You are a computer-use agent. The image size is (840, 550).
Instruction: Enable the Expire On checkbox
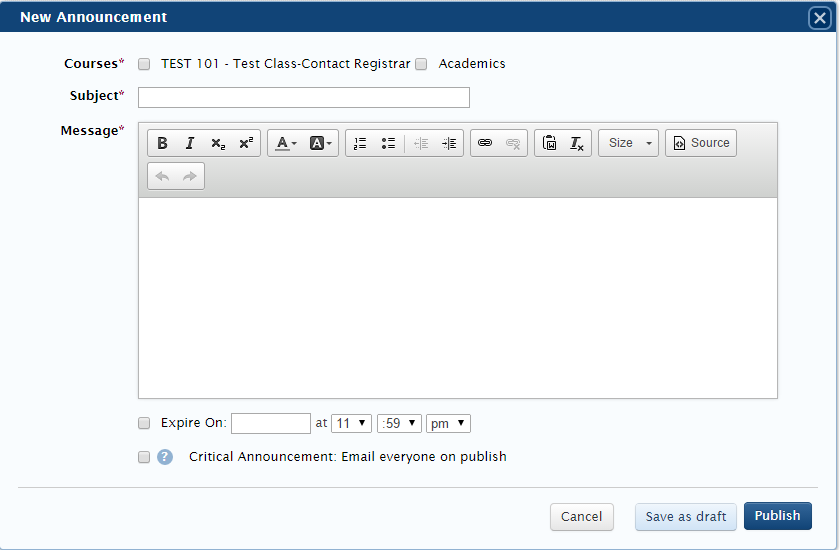[144, 423]
